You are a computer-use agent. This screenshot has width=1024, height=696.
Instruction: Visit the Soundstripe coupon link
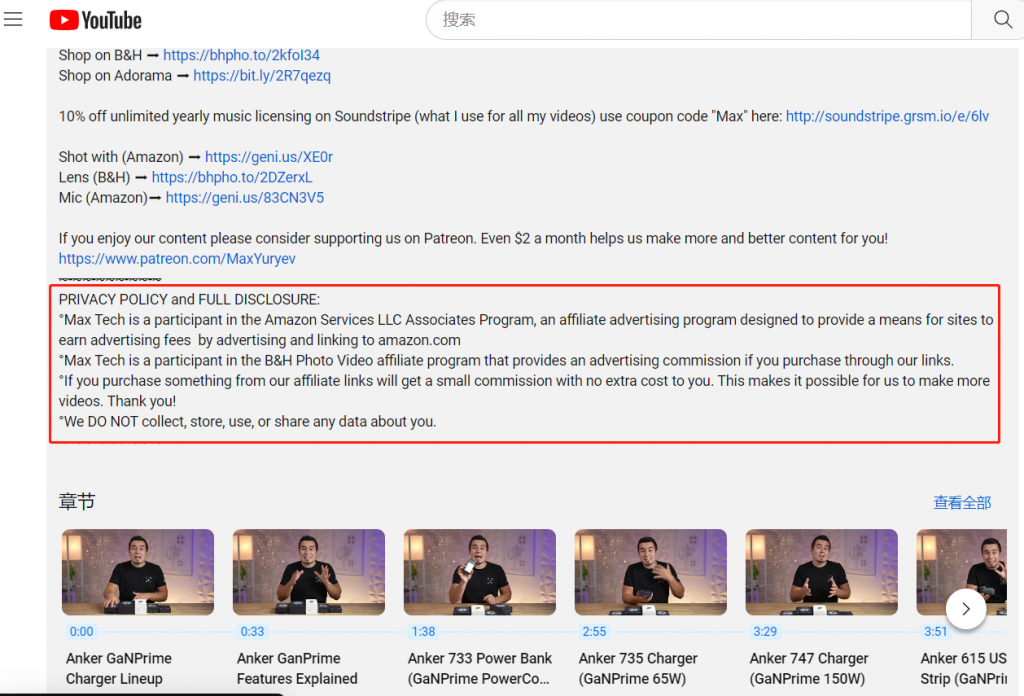coord(887,116)
